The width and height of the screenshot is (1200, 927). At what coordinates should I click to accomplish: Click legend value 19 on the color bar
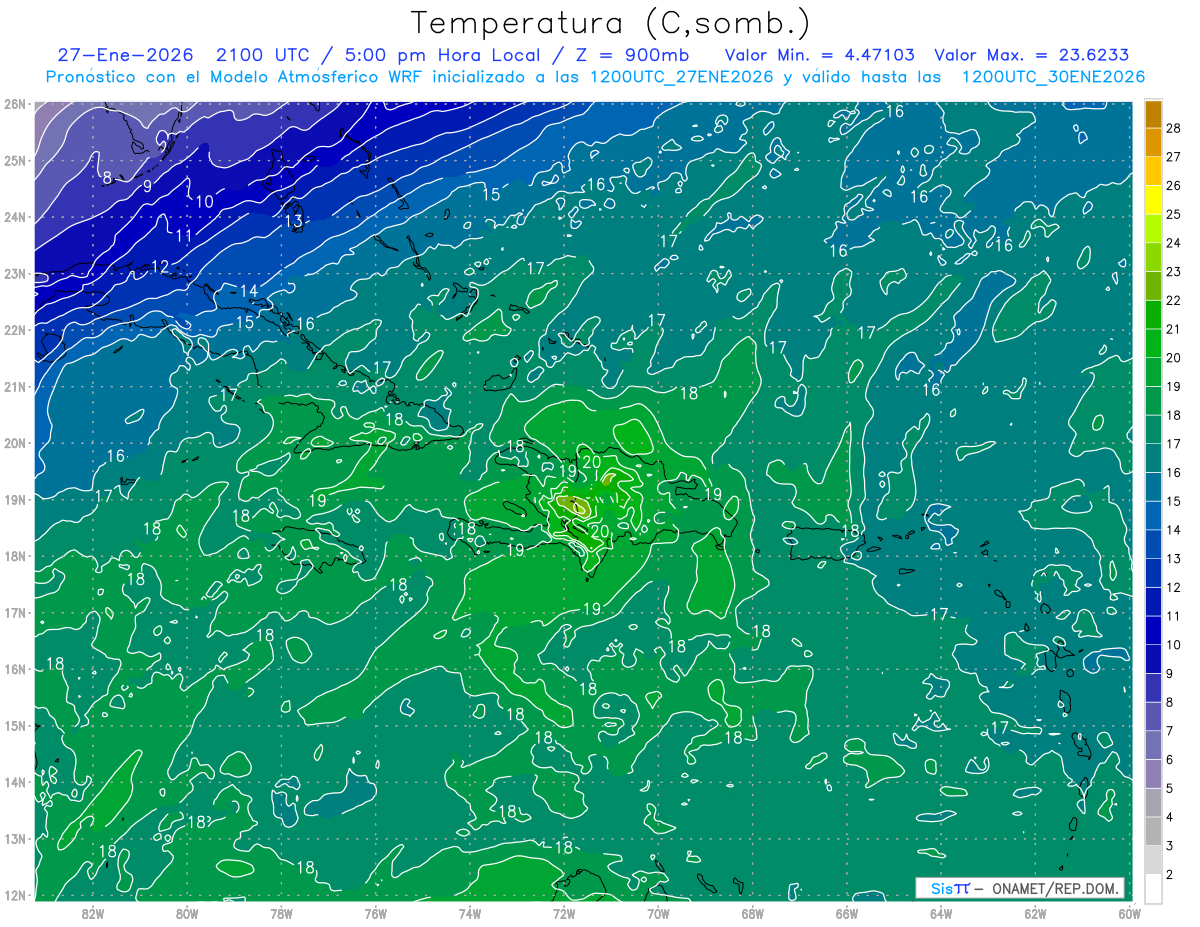pyautogui.click(x=1174, y=386)
